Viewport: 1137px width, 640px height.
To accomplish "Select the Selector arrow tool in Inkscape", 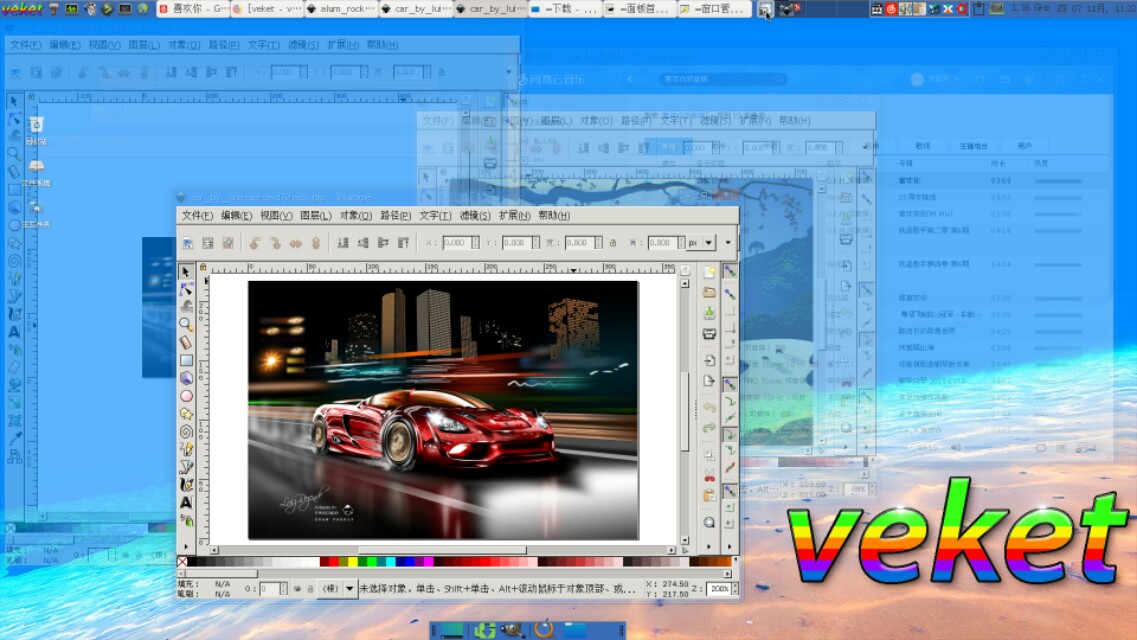I will tap(186, 272).
